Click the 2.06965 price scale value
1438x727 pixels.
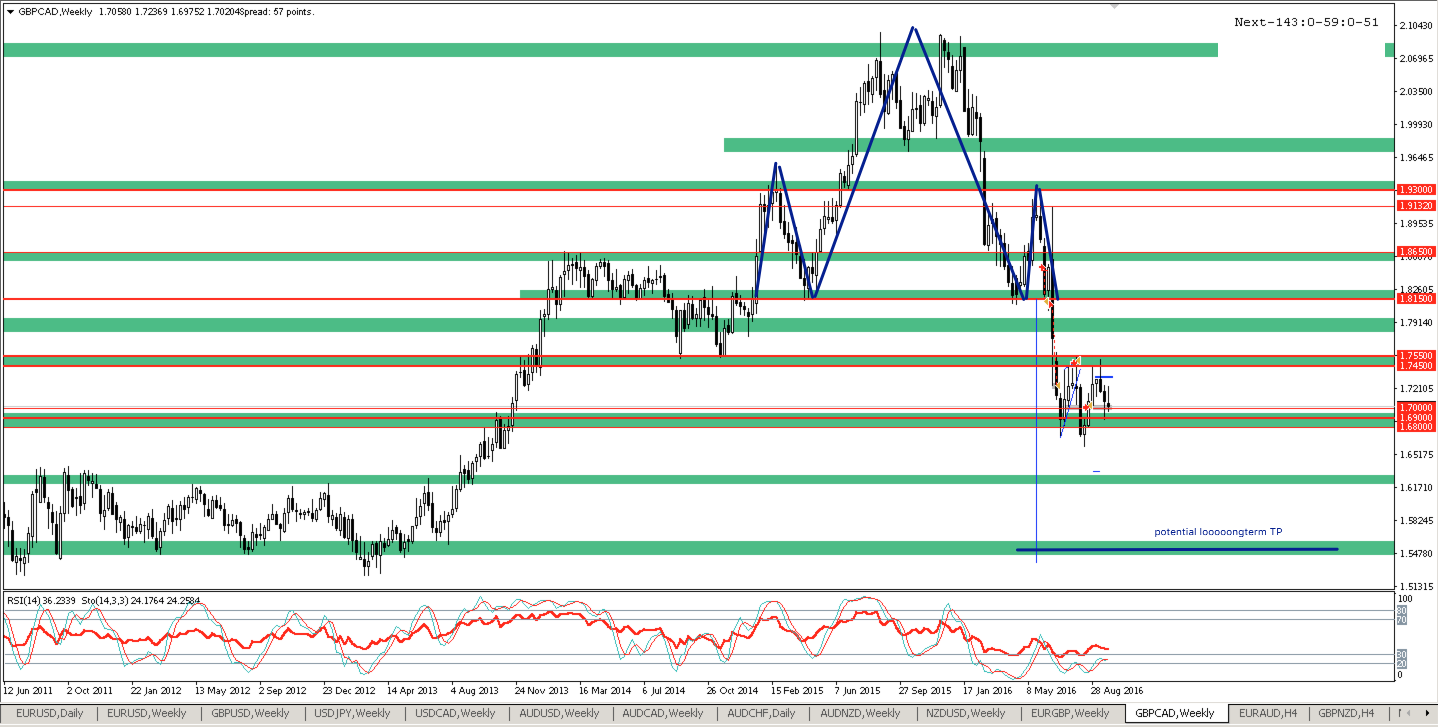[x=1417, y=58]
